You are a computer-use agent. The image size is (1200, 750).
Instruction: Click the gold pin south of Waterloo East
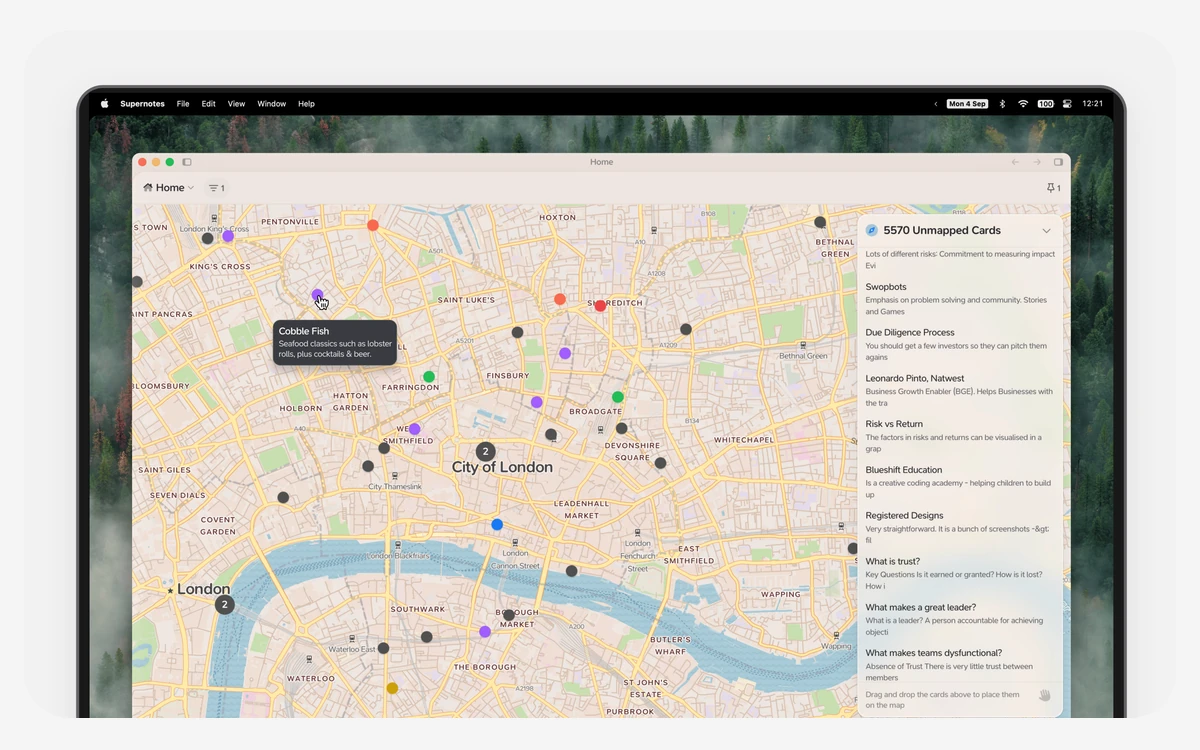tap(392, 688)
